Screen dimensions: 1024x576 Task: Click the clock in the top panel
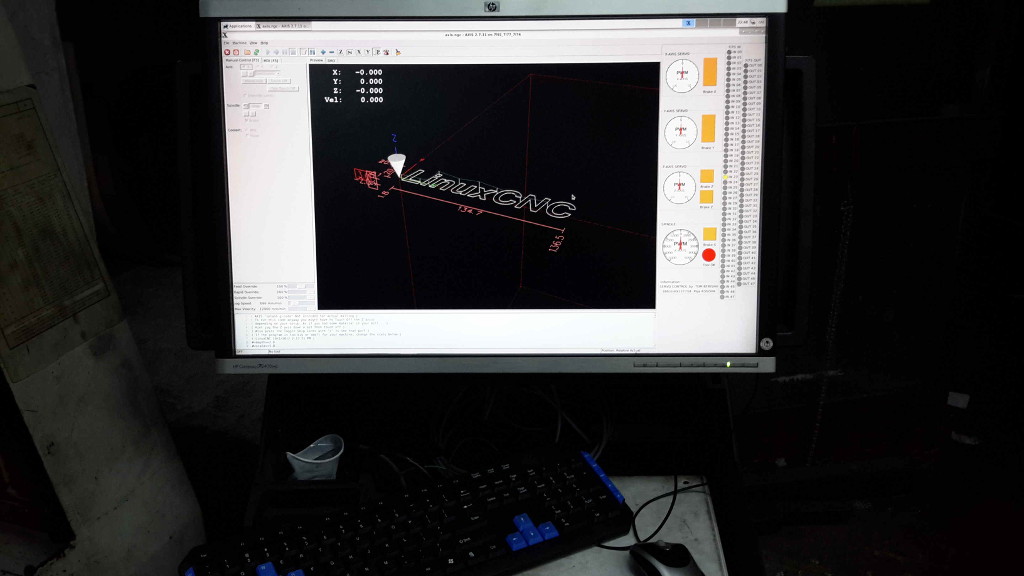click(x=743, y=22)
